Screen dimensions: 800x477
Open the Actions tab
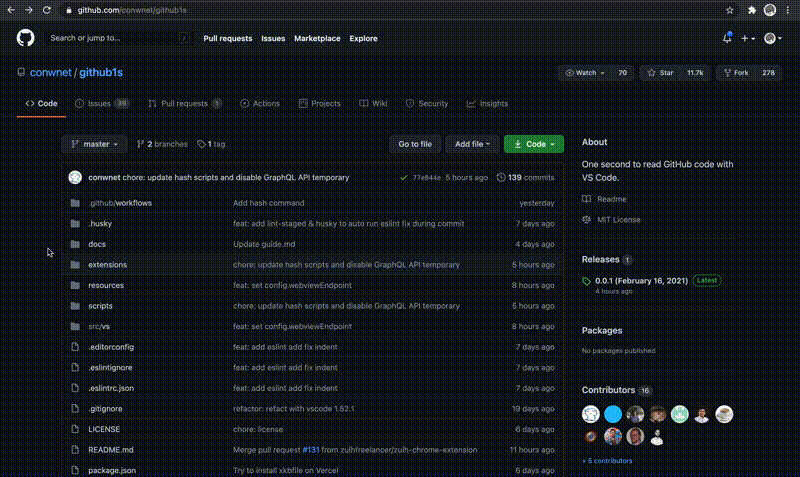(260, 104)
